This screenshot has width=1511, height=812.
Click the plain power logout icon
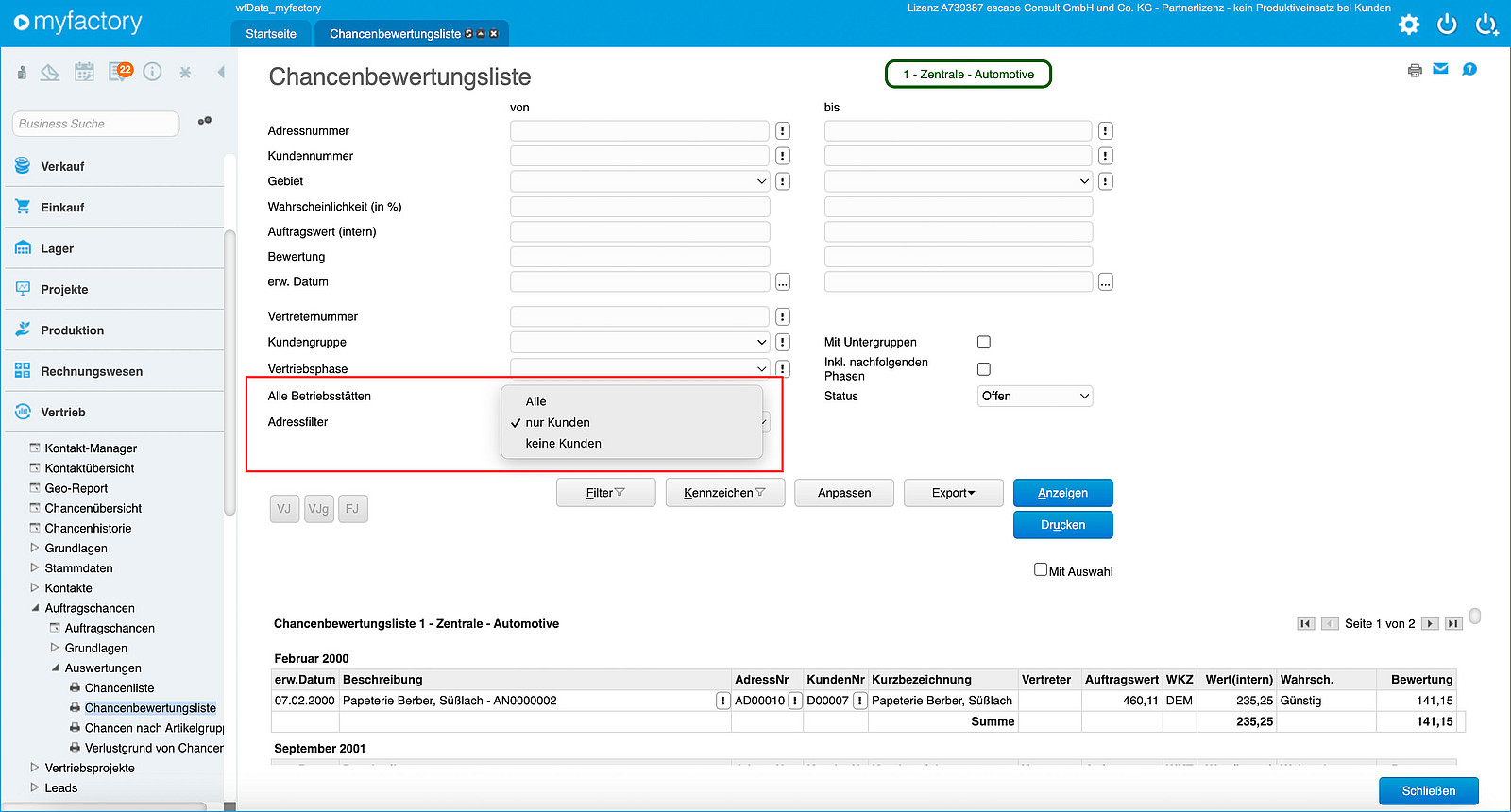point(1447,25)
